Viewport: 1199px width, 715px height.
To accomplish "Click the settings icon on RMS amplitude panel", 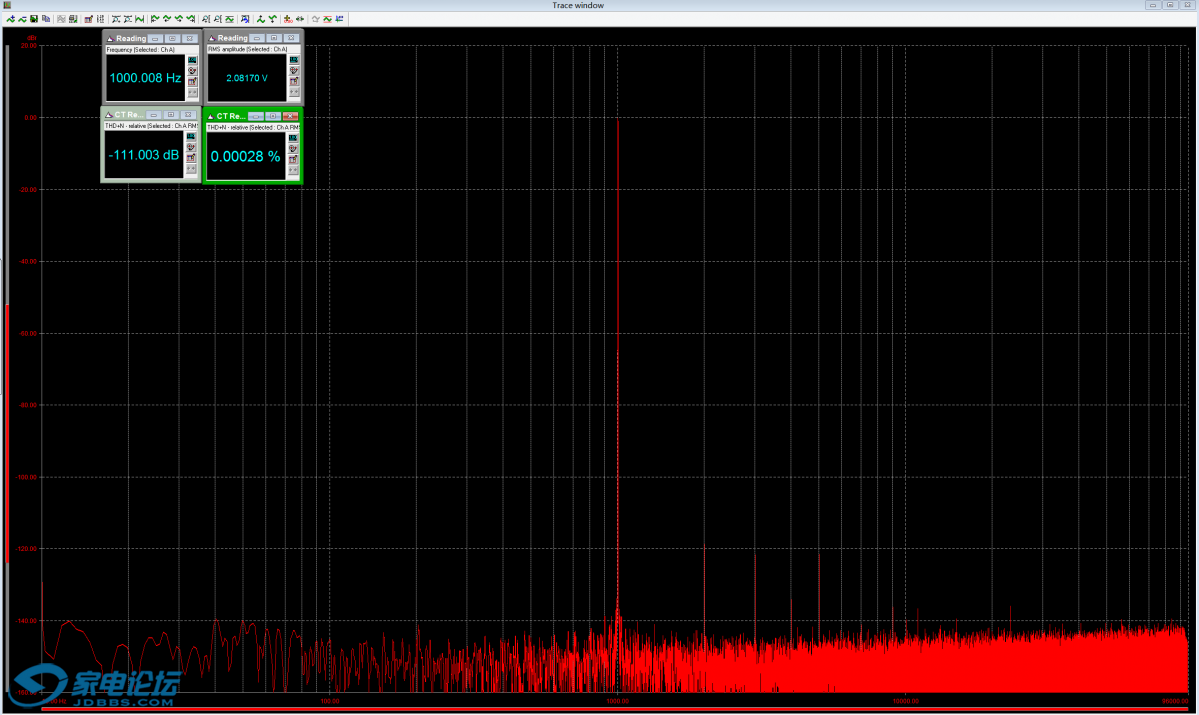I will click(292, 70).
